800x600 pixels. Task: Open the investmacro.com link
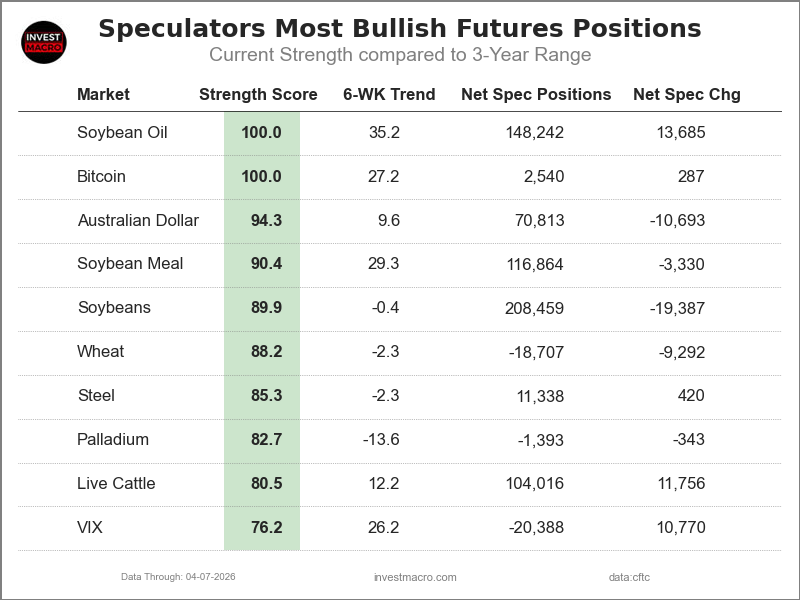point(415,577)
